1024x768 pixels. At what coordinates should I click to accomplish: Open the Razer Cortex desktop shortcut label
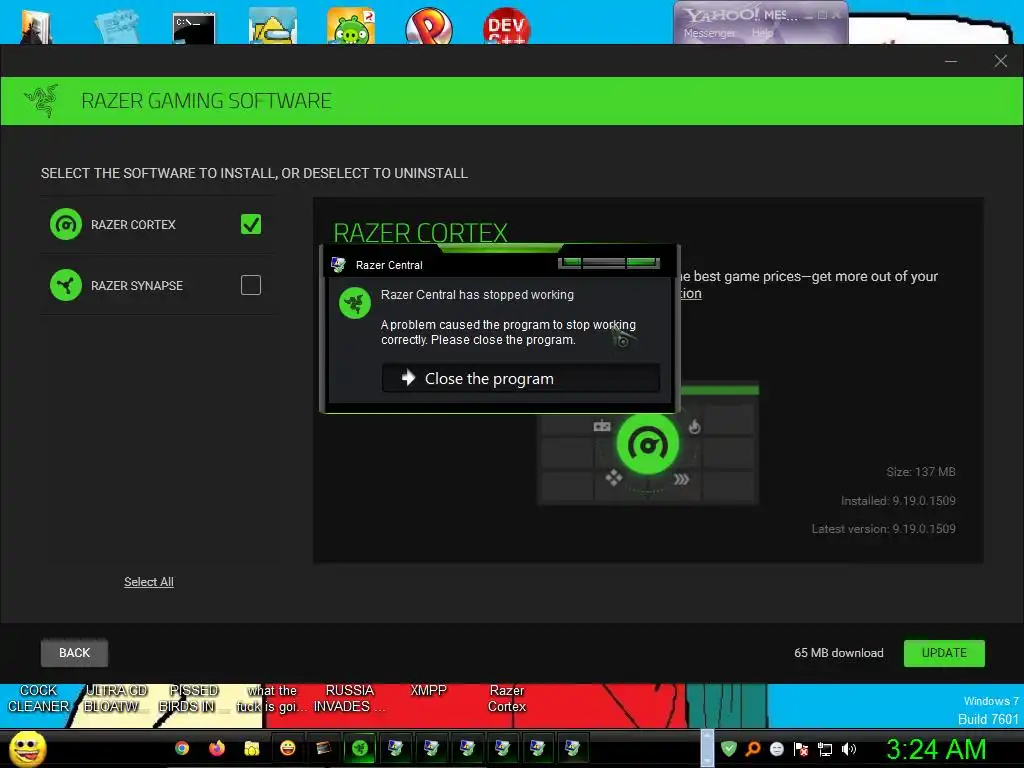tap(507, 698)
